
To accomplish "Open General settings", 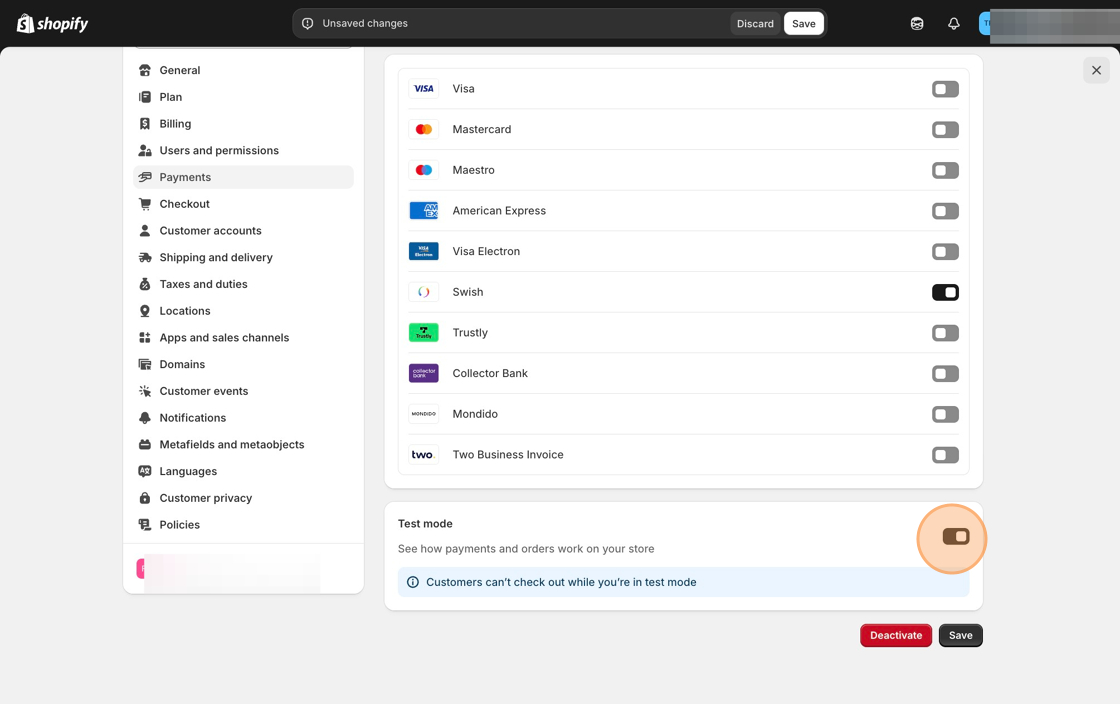I will click(244, 70).
